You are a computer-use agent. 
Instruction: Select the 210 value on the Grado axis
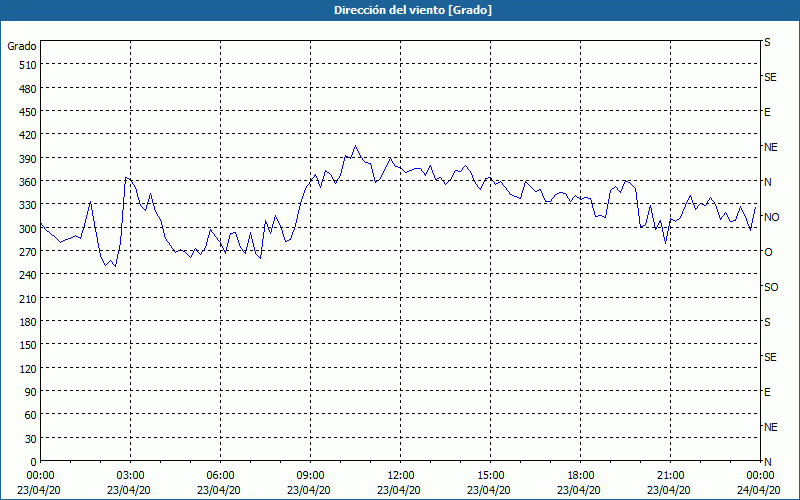[28, 299]
